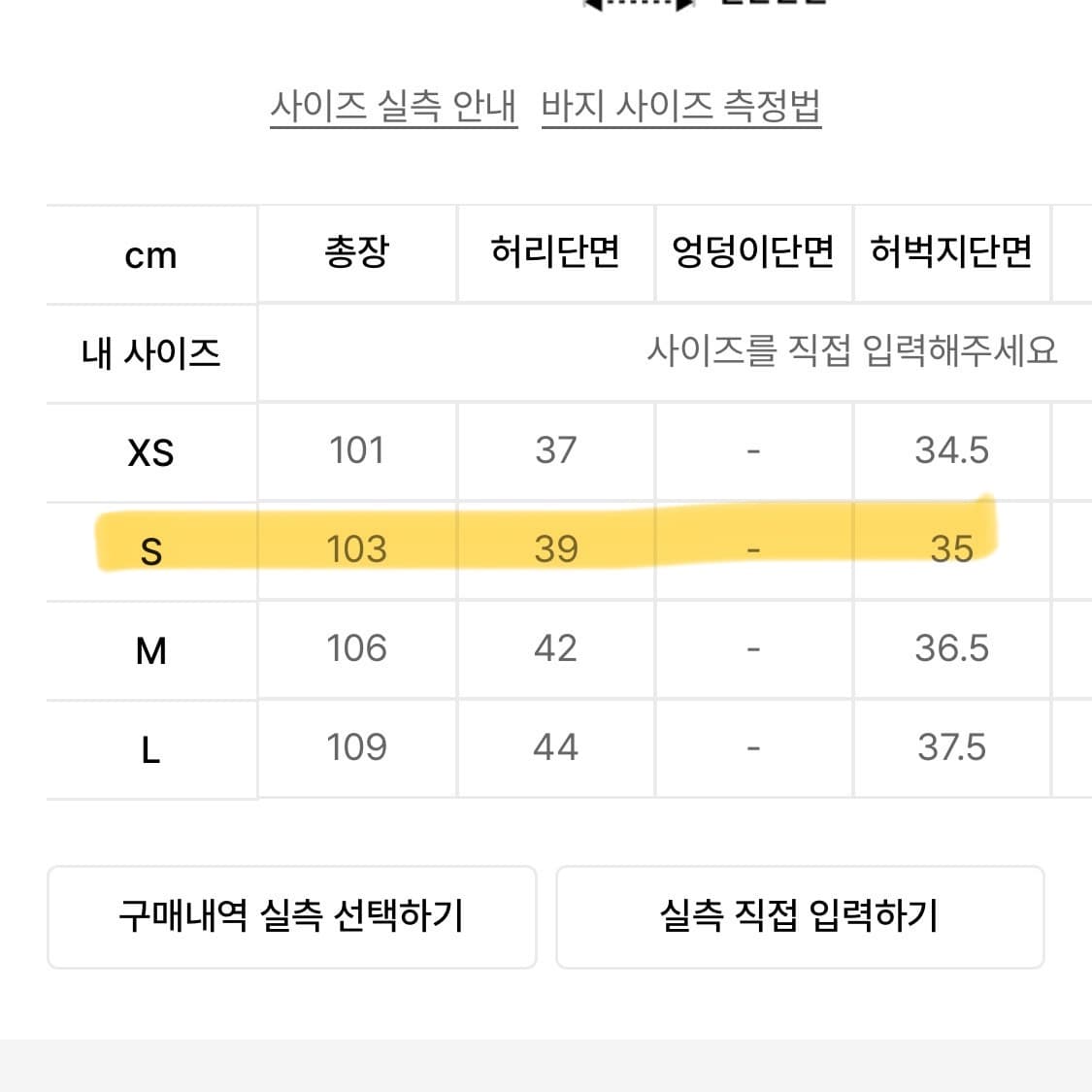Click the 허리단면 column header
1092x1092 pixels.
[x=555, y=252]
